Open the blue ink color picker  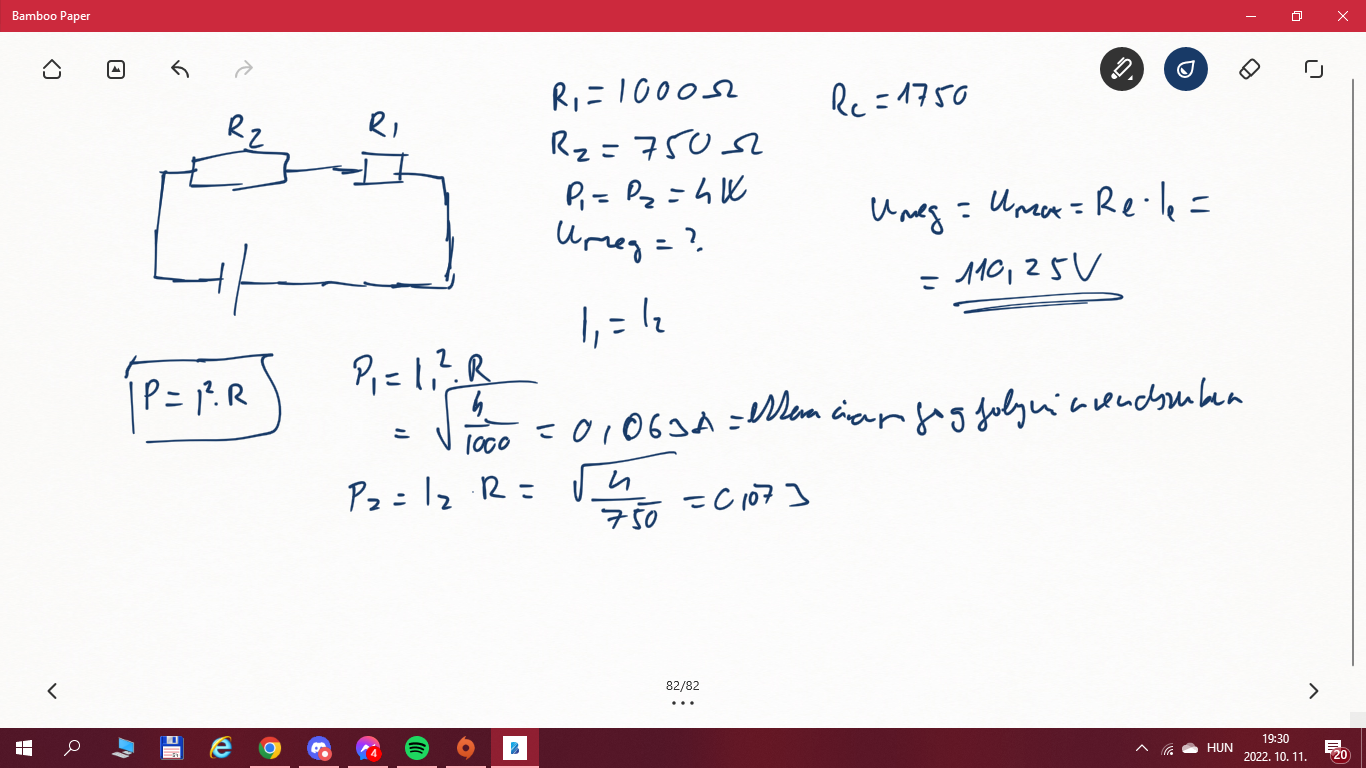pyautogui.click(x=1185, y=69)
